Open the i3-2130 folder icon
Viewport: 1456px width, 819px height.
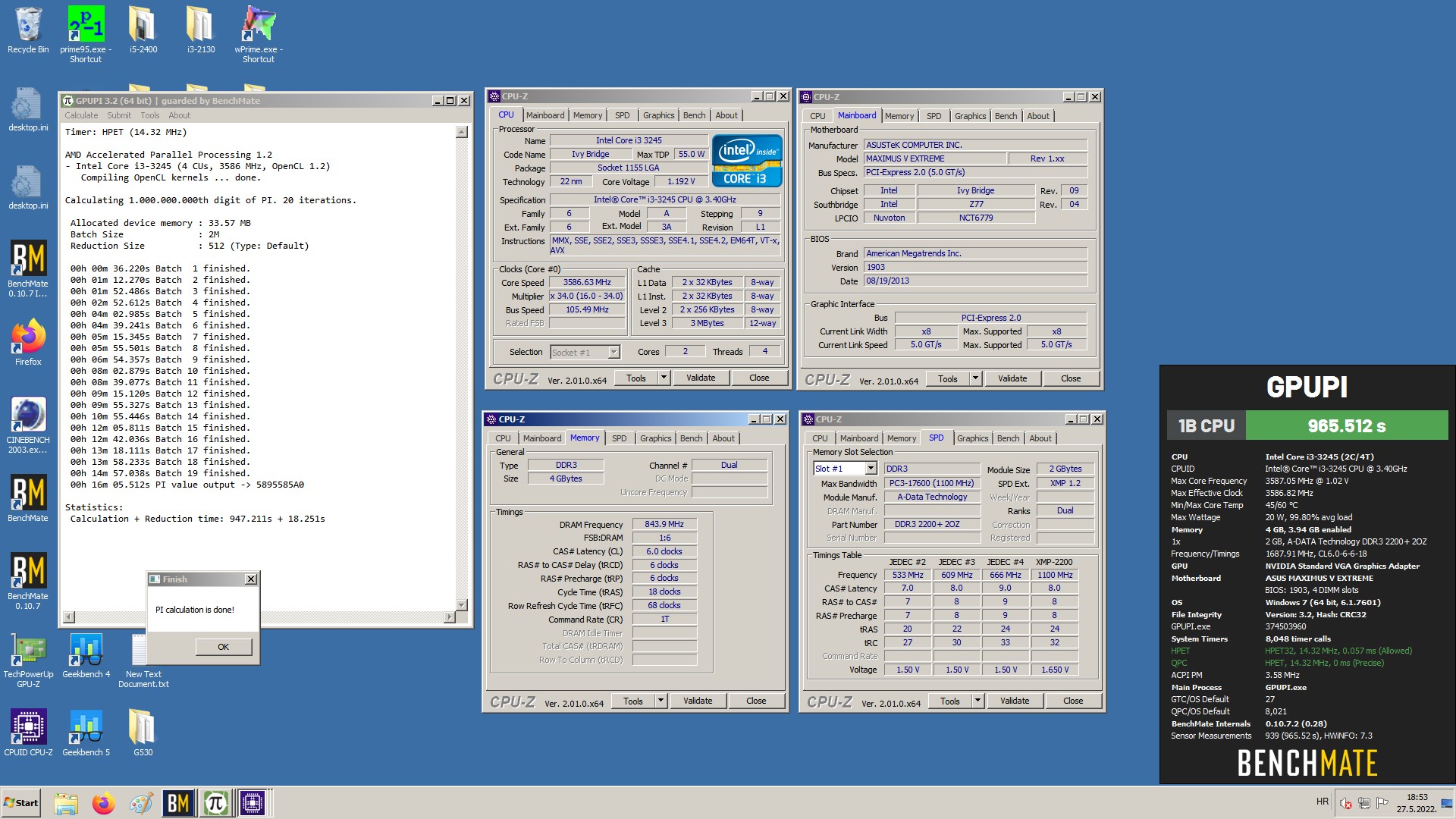tap(201, 30)
